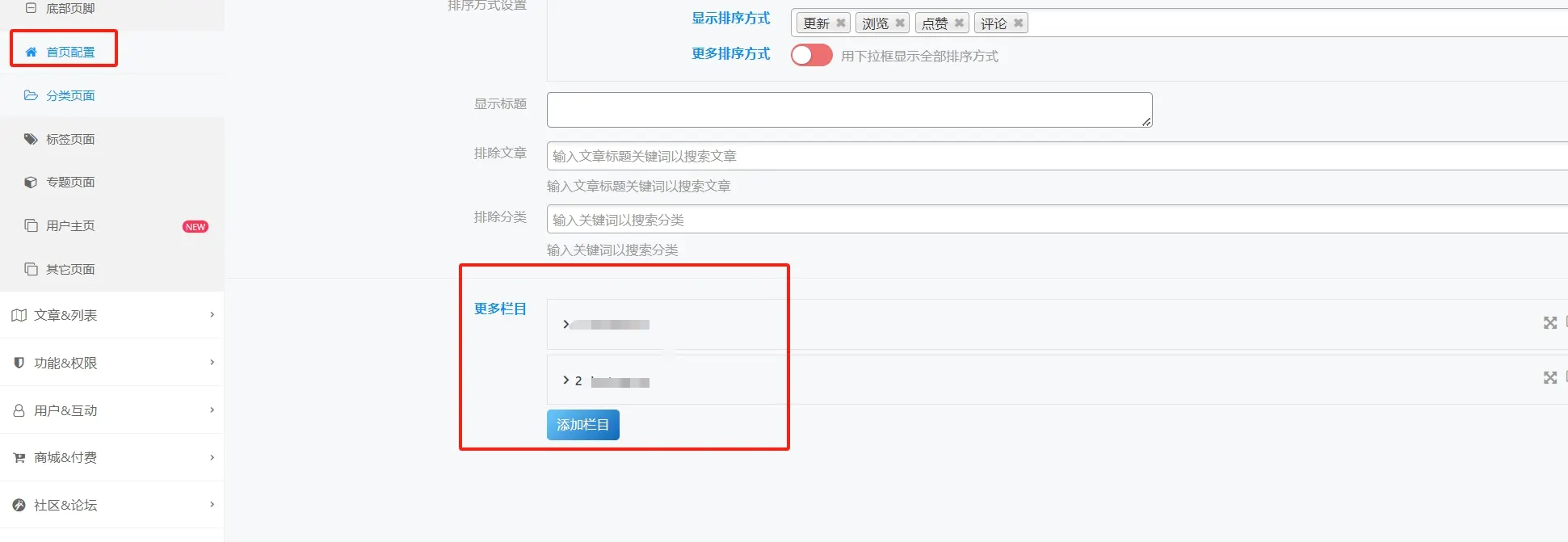
Task: Click the cart icon beside 商城&付费
Action: 19,458
